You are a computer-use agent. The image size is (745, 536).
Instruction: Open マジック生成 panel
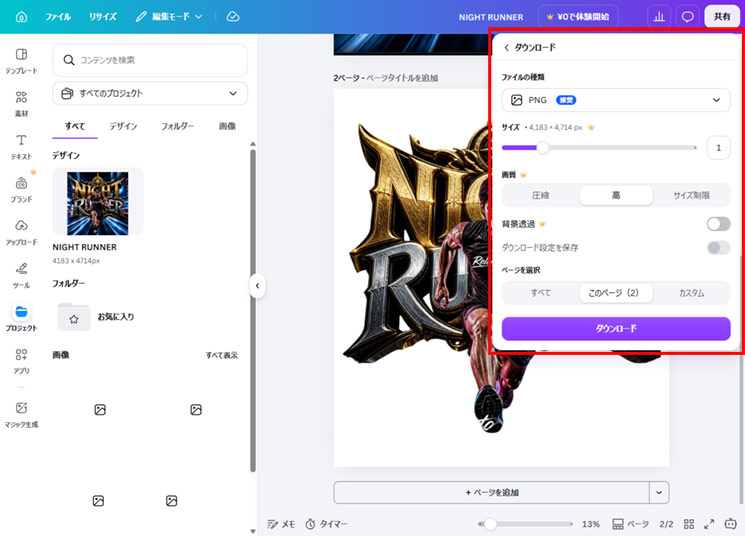coord(21,415)
